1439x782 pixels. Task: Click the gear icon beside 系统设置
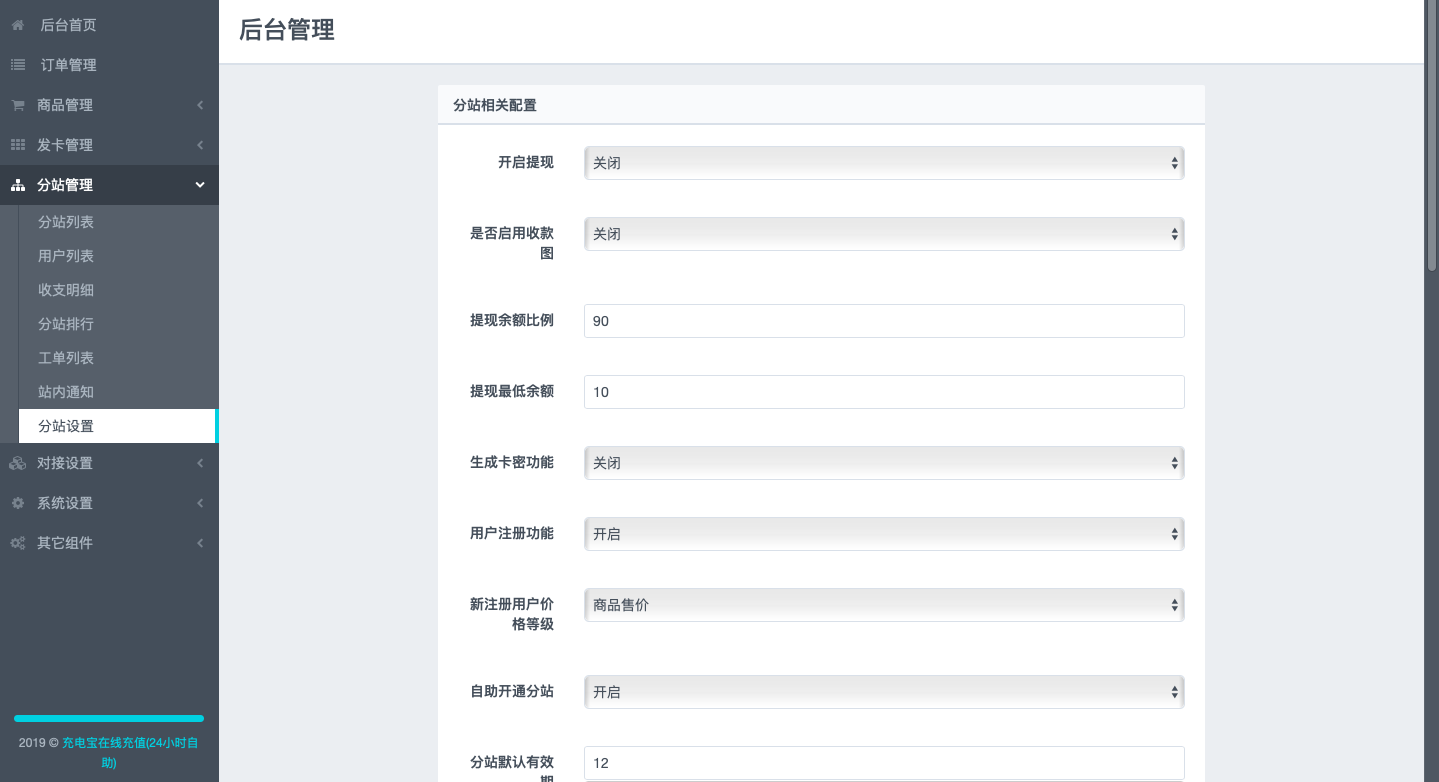coord(18,503)
